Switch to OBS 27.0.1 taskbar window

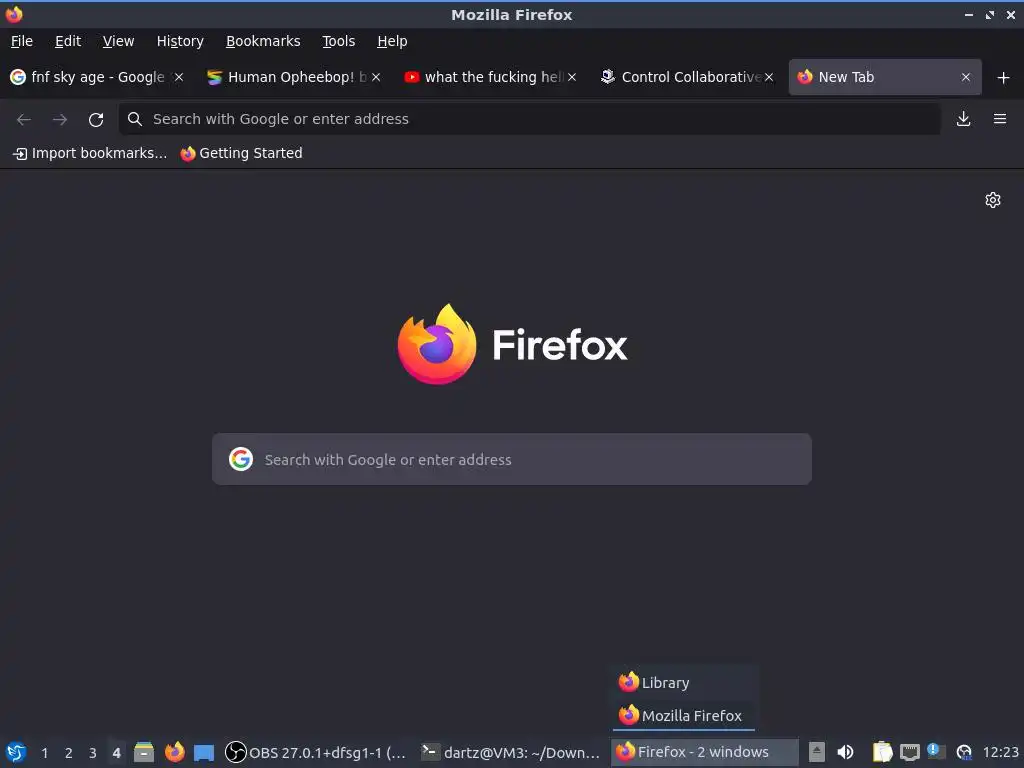coord(316,752)
